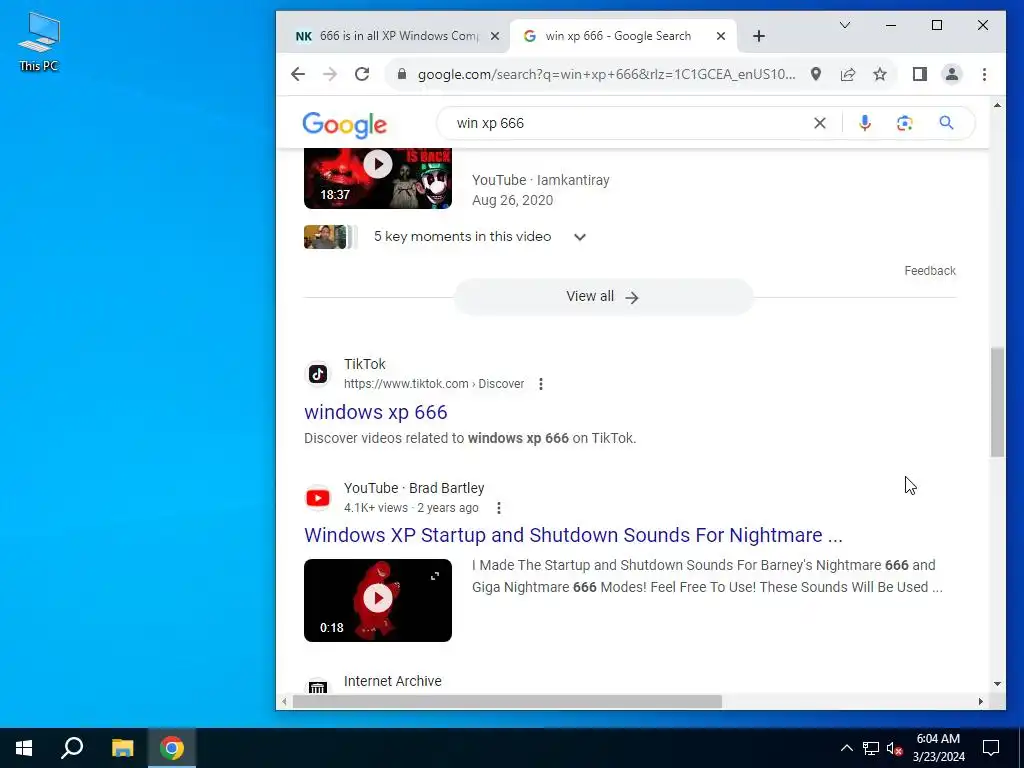
Task: Click the YouTube favicon for Brad Bartley
Action: click(x=318, y=498)
